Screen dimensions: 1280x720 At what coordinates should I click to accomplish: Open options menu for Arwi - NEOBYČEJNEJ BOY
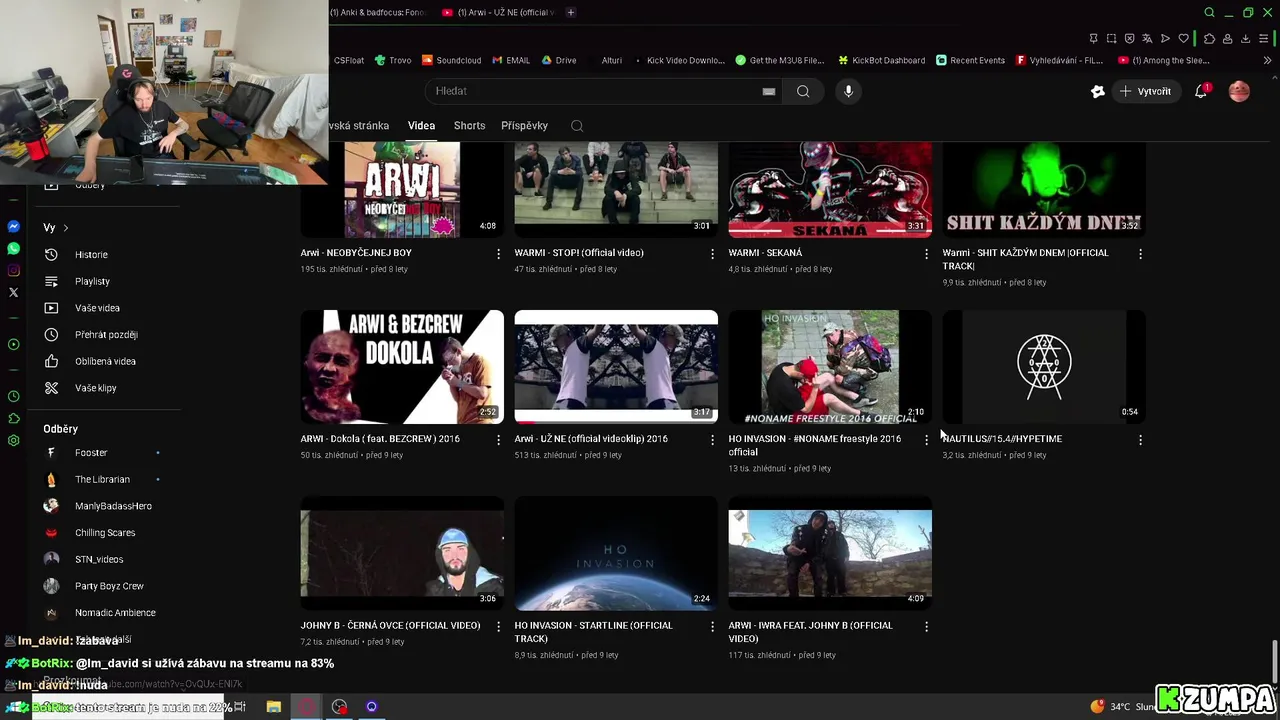coord(498,254)
